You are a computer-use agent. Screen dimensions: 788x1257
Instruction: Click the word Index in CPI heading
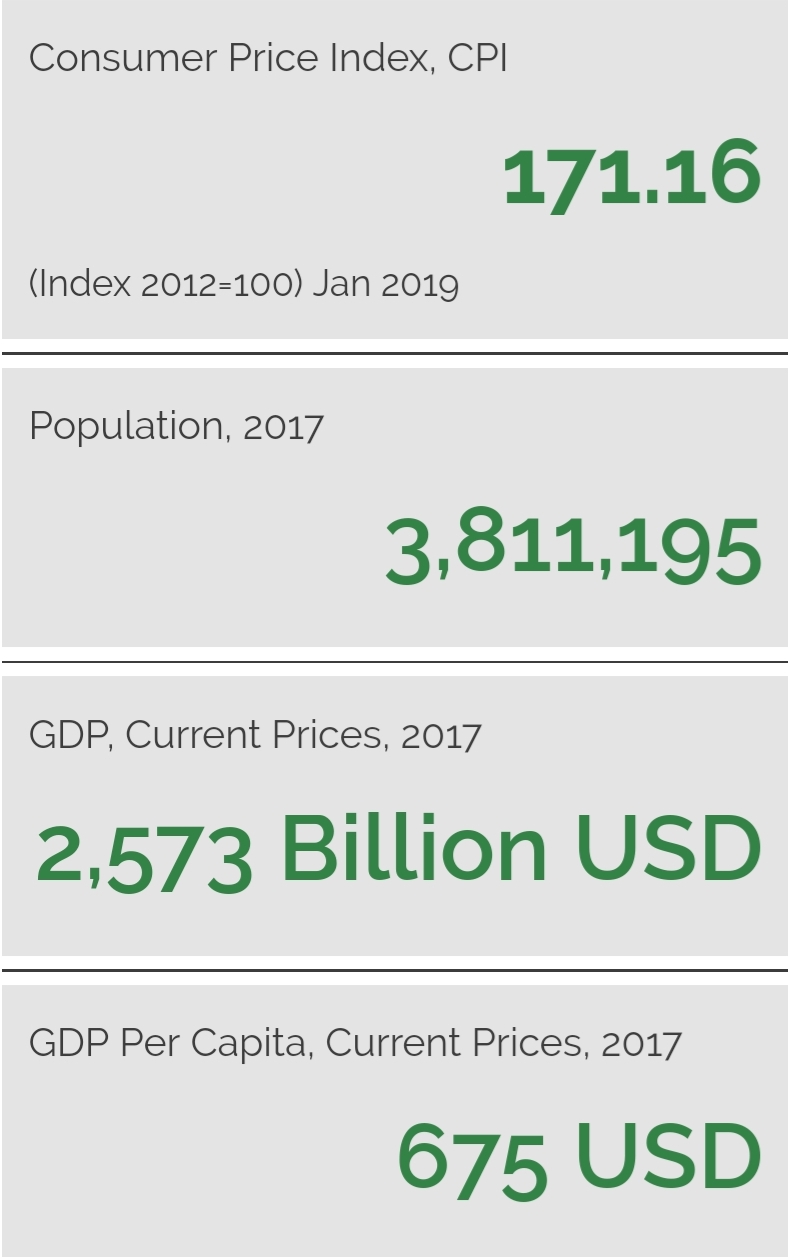pos(381,58)
